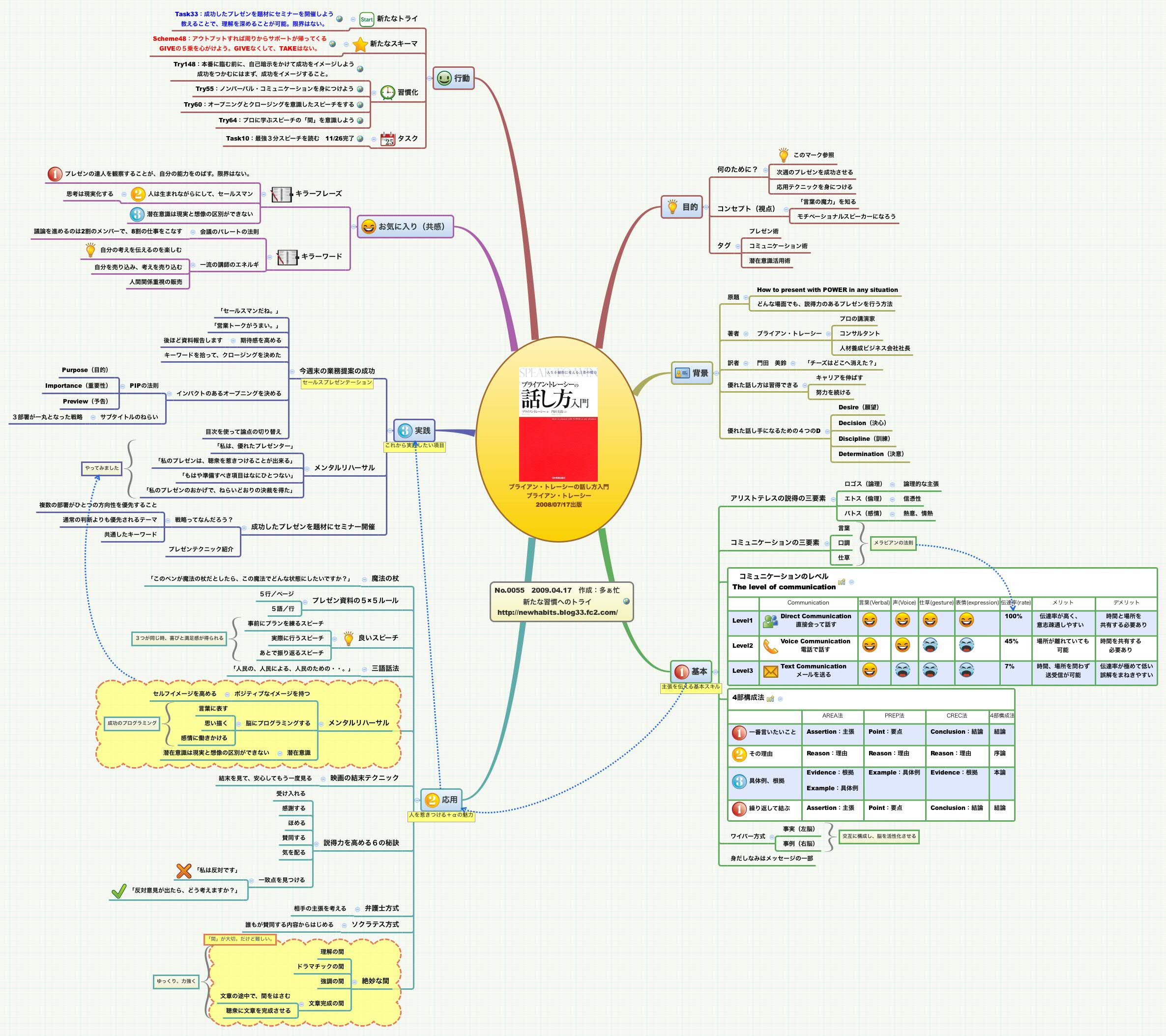Click the globe icon next to Task10 11/26完了

click(360, 139)
